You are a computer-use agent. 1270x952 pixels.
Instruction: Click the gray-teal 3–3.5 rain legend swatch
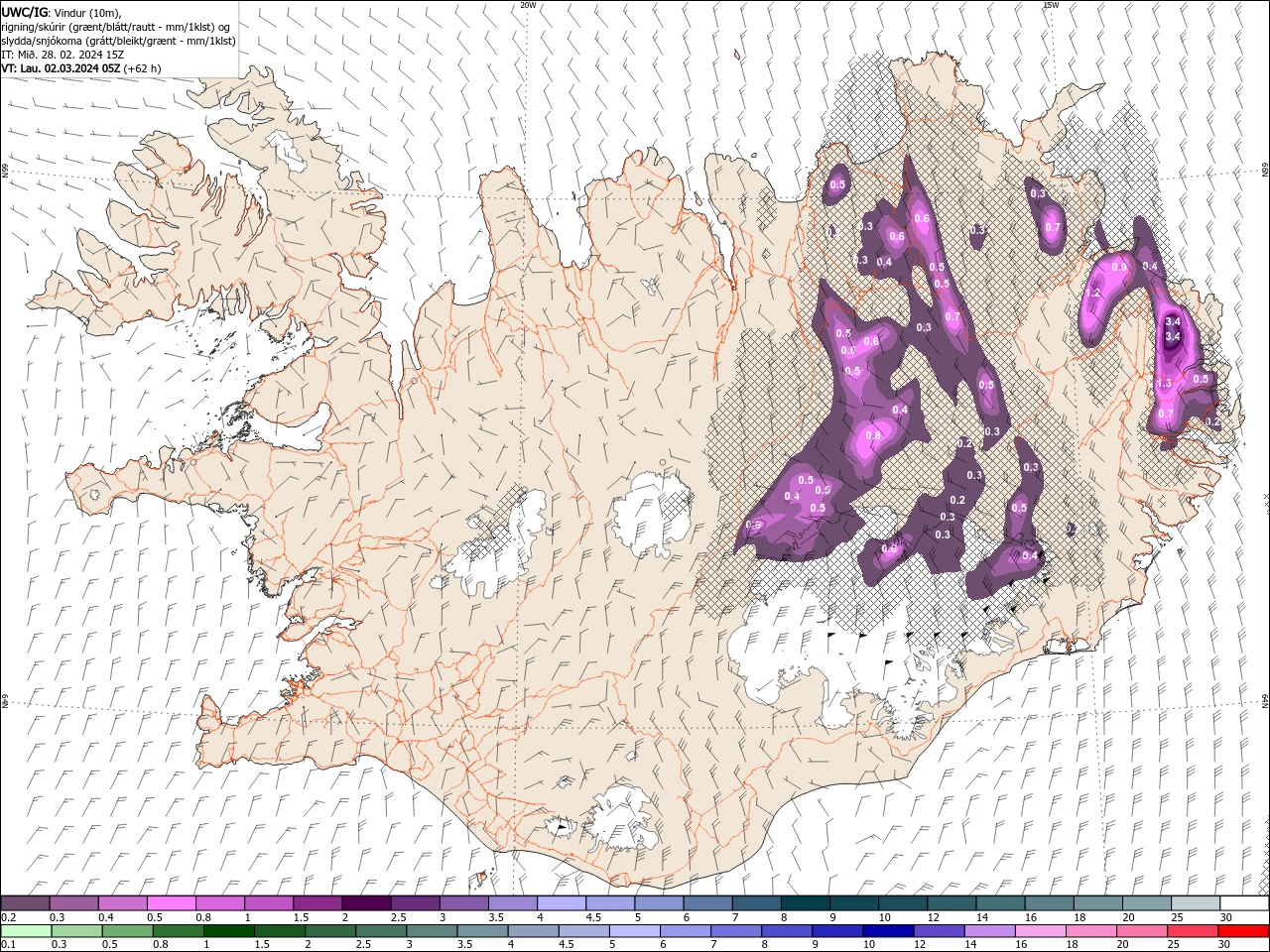[x=433, y=931]
